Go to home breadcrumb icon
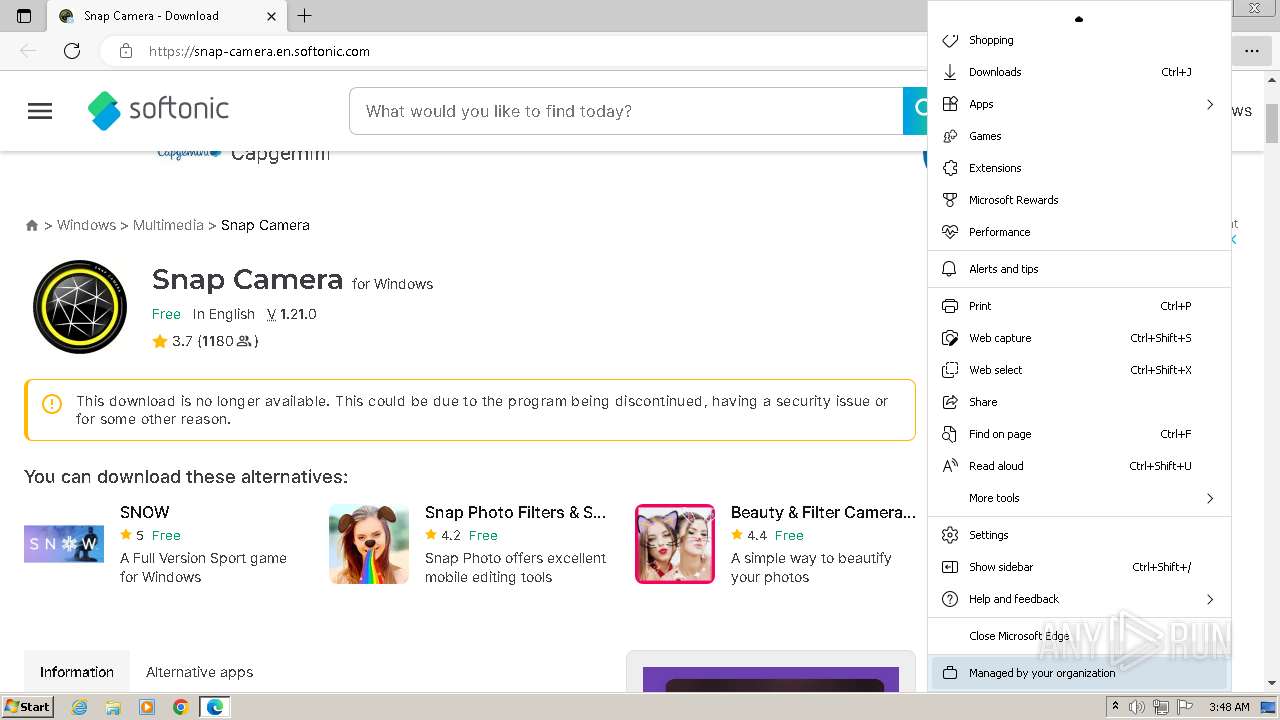The height and width of the screenshot is (720, 1280). [x=32, y=225]
